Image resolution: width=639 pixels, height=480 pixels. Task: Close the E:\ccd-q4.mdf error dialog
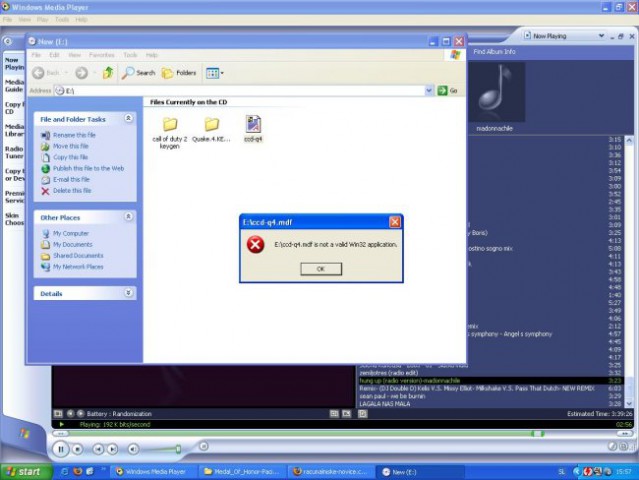pos(394,222)
